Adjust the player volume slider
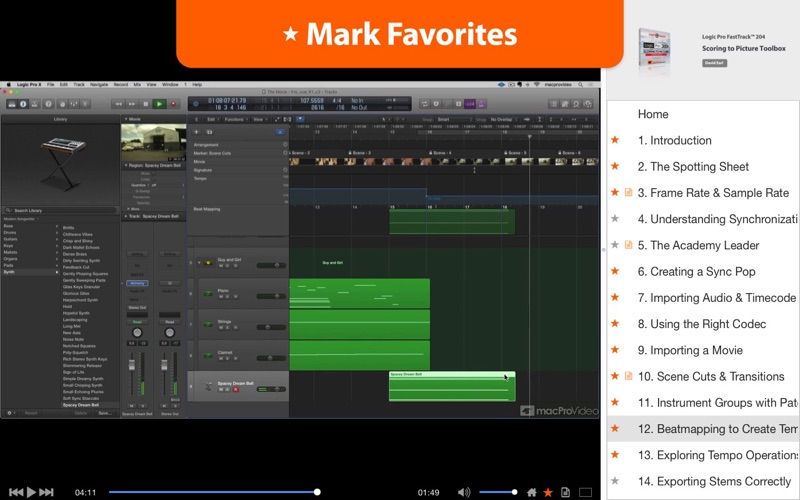Image resolution: width=800 pixels, height=500 pixels. [498, 492]
